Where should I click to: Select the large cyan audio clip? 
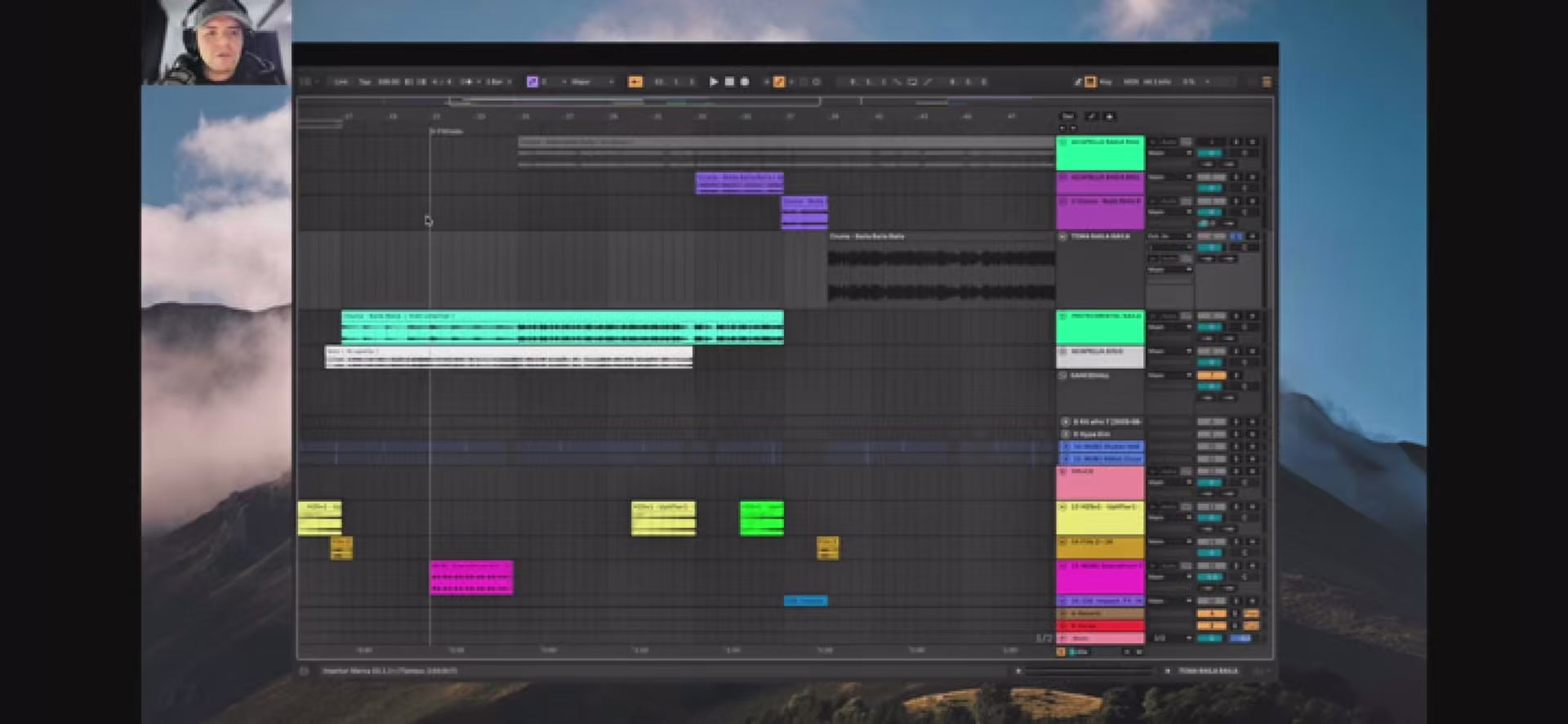(x=562, y=327)
